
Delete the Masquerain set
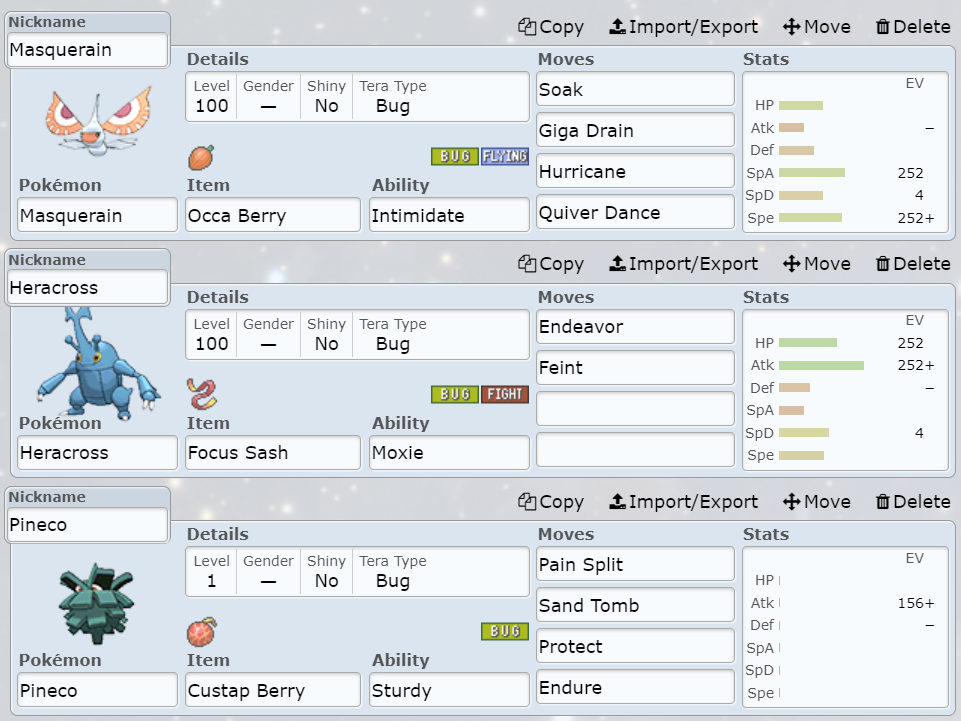click(x=913, y=27)
